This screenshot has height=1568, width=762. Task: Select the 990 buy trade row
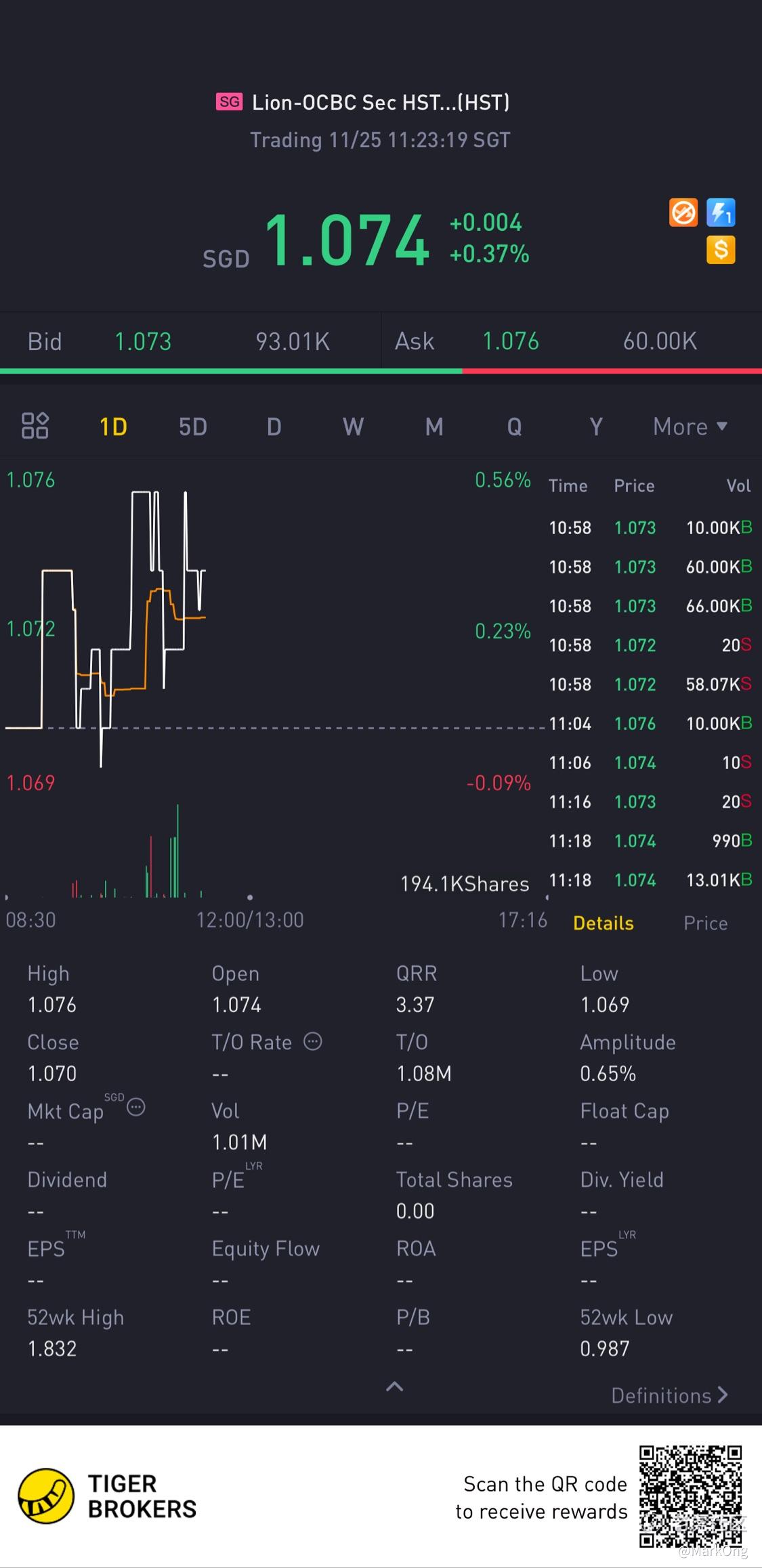click(650, 841)
